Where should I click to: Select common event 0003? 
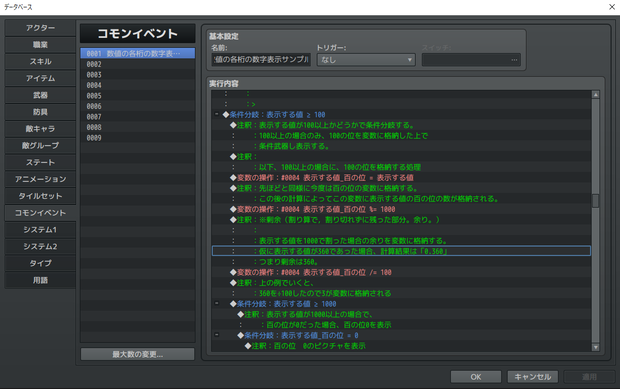138,75
